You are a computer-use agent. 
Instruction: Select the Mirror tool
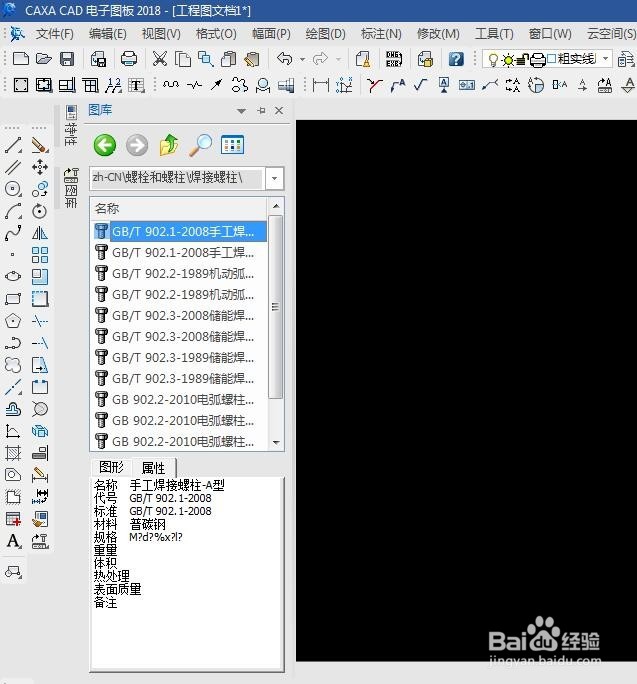pos(40,233)
